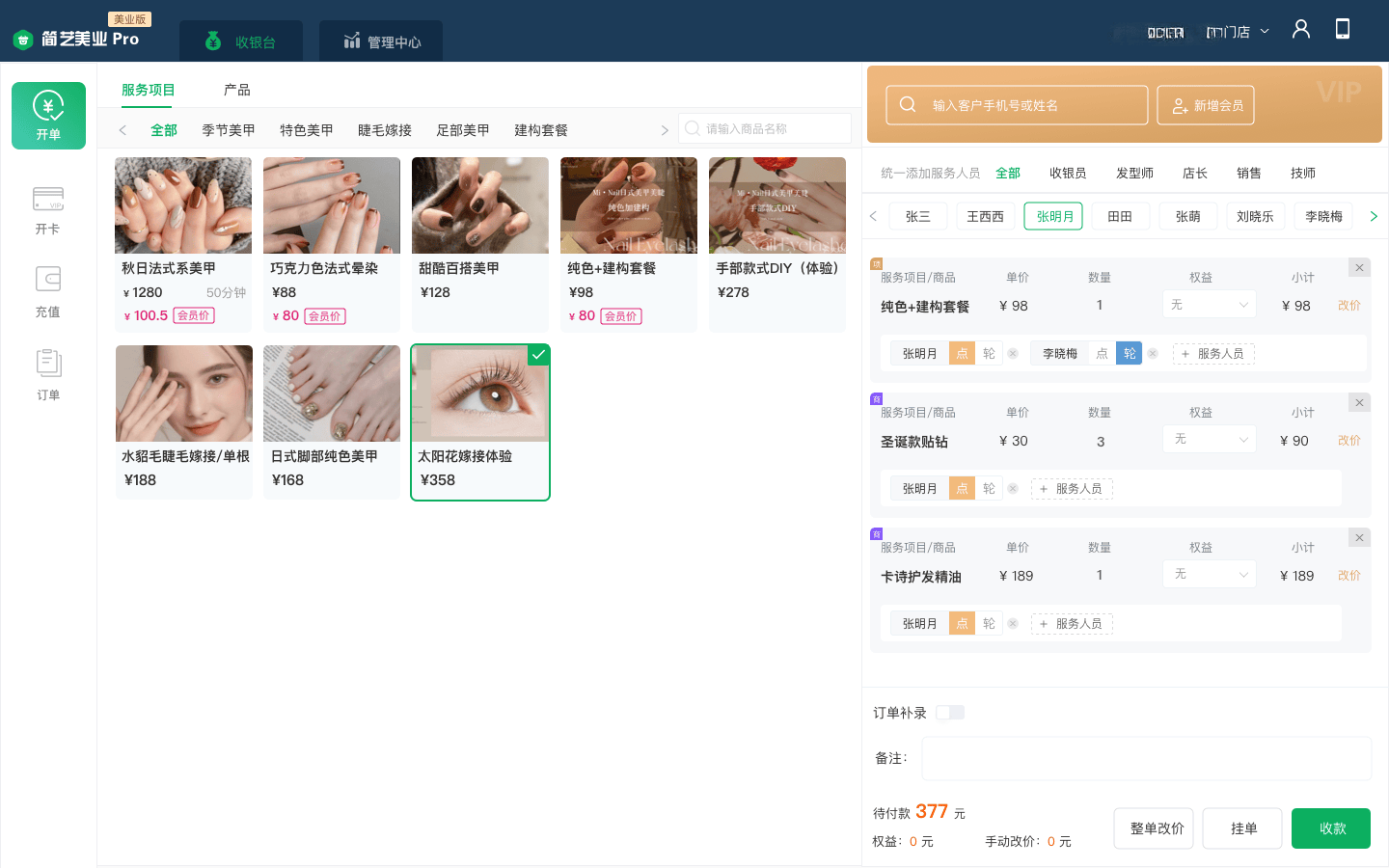Remove the 纯色+建构套餐 order item
This screenshot has height=868, width=1389.
click(x=1359, y=268)
